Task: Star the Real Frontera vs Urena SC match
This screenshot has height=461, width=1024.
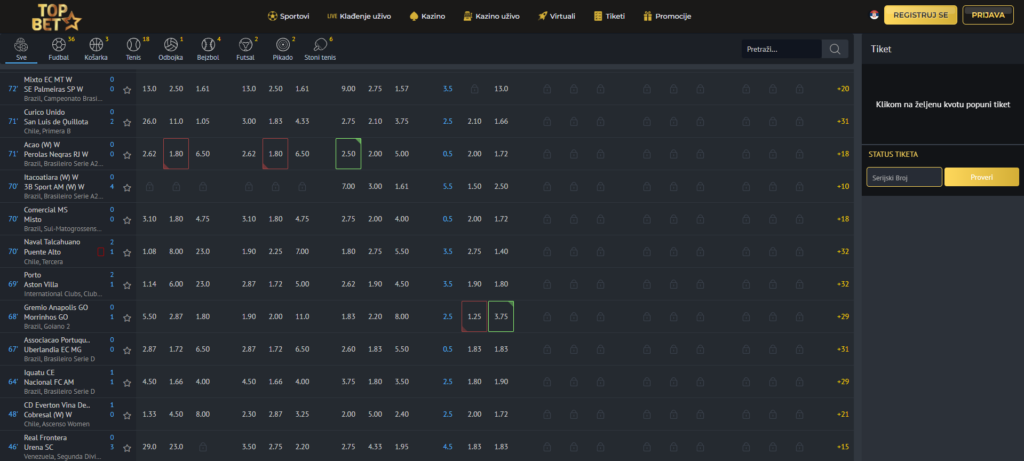Action: pos(127,448)
